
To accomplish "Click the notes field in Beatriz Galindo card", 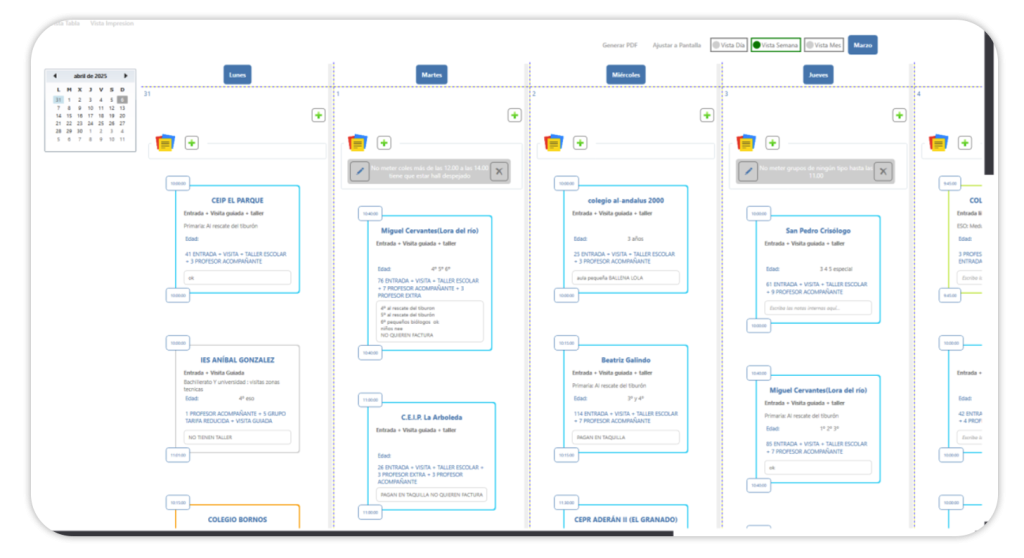I will [x=626, y=437].
